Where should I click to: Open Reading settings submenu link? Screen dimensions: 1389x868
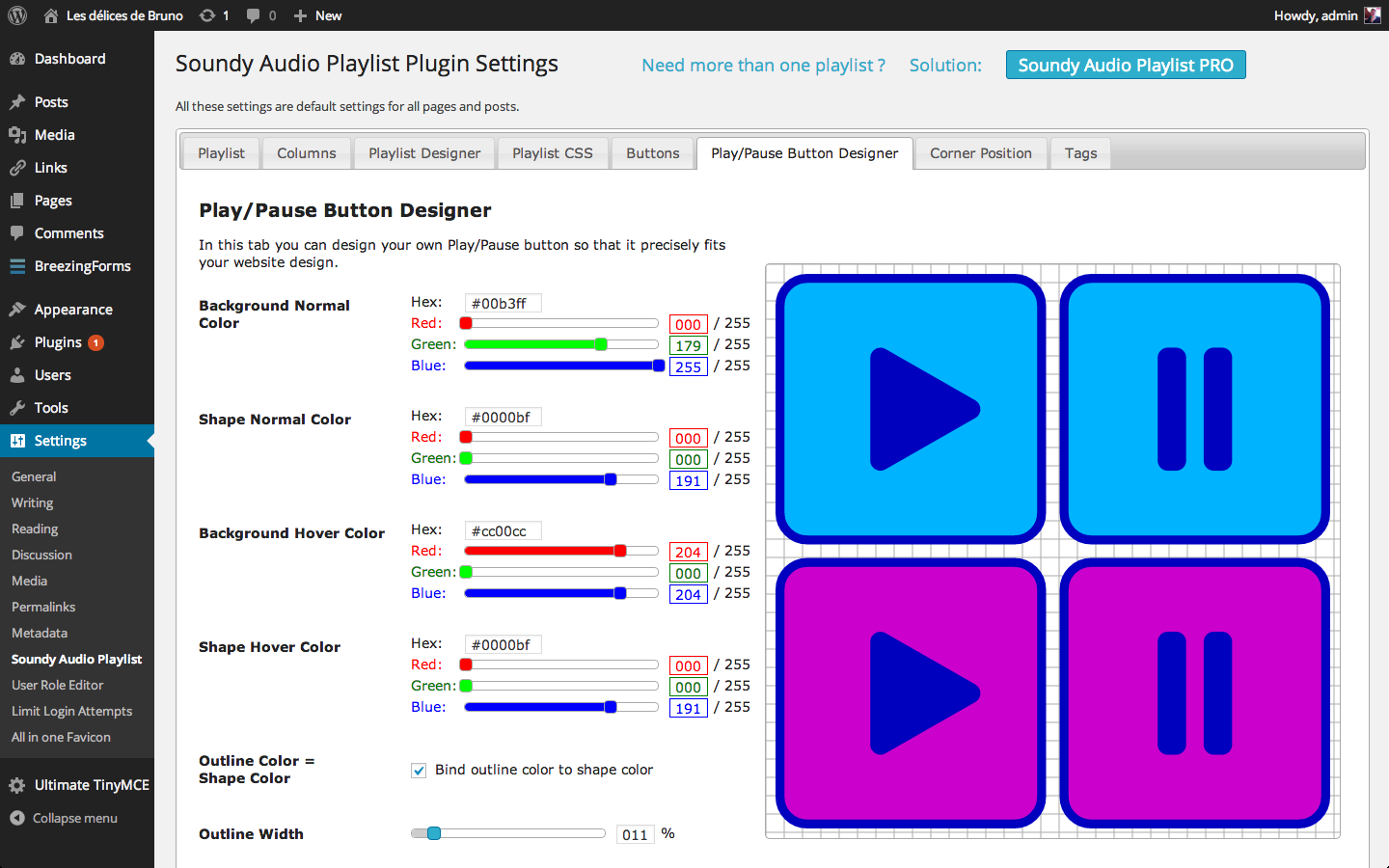35,529
